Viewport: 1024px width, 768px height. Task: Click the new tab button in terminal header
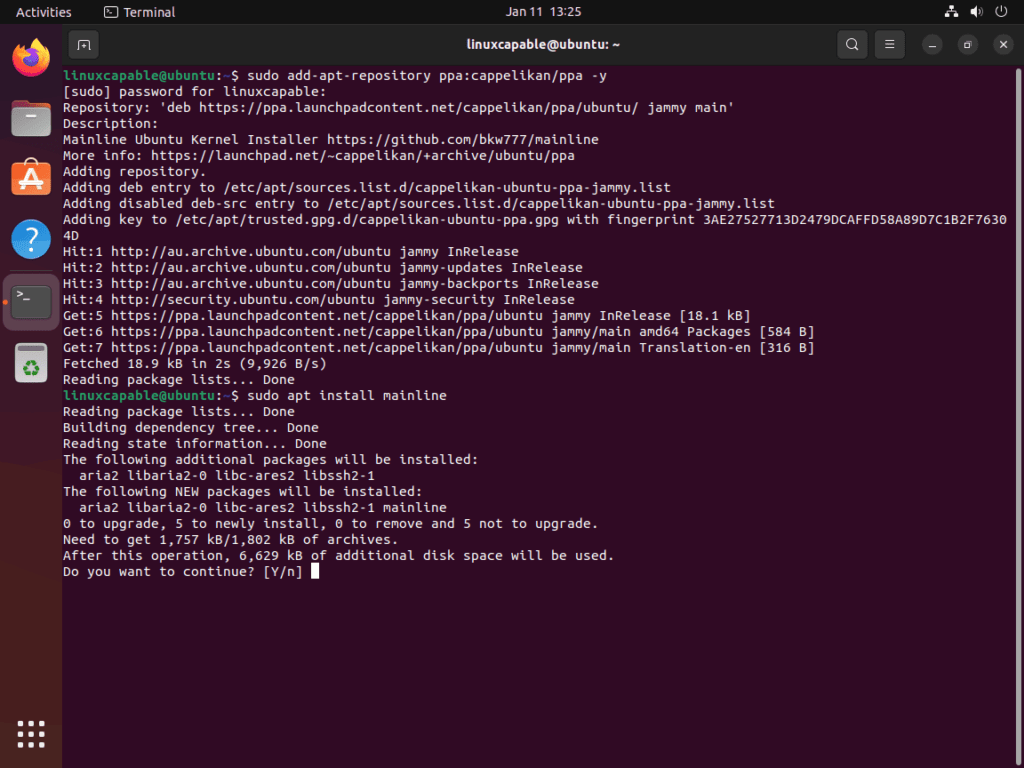coord(84,44)
